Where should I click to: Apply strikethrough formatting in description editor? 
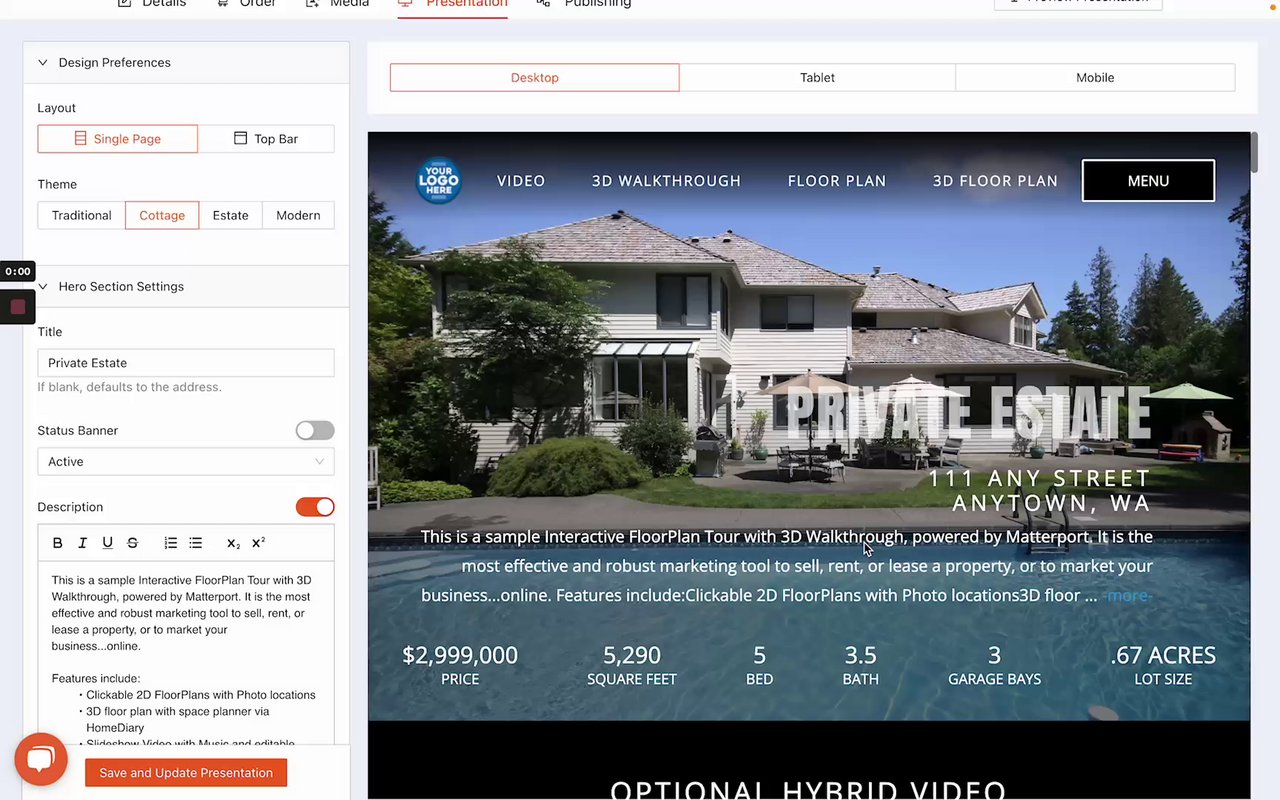click(x=132, y=543)
